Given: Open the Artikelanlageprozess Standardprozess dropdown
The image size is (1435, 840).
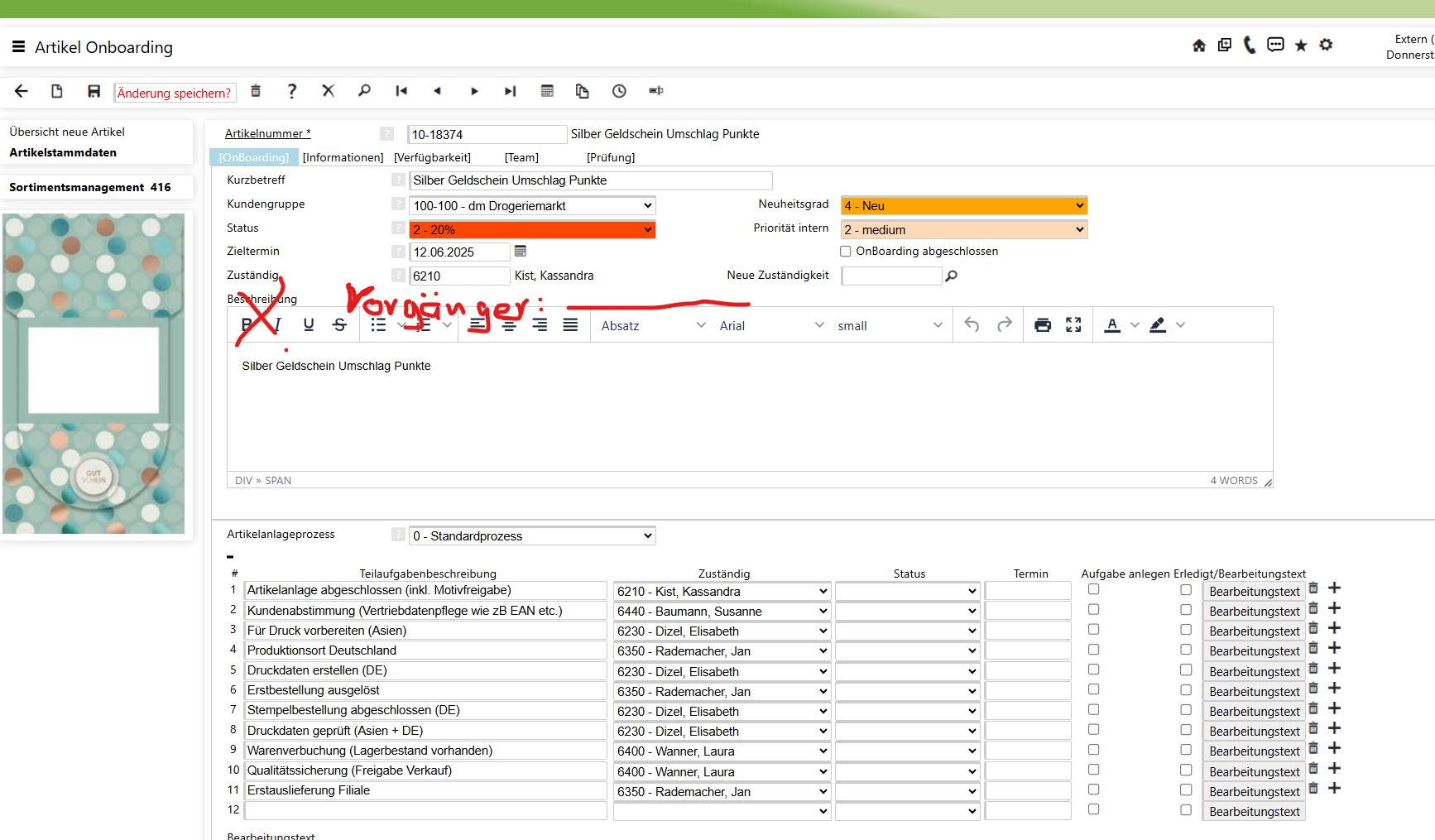Looking at the screenshot, I should coord(532,535).
